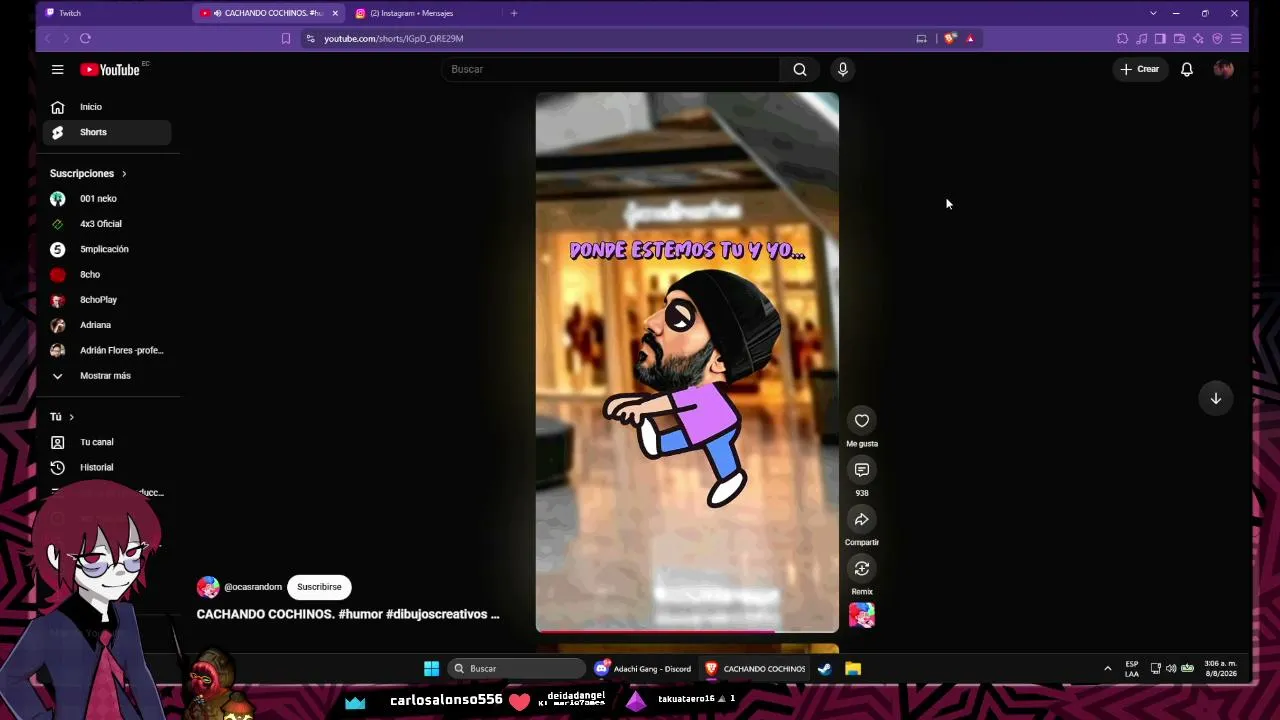Image resolution: width=1280 pixels, height=720 pixels.
Task: Open the Leo AI sparkle icon
Action: (x=1198, y=38)
